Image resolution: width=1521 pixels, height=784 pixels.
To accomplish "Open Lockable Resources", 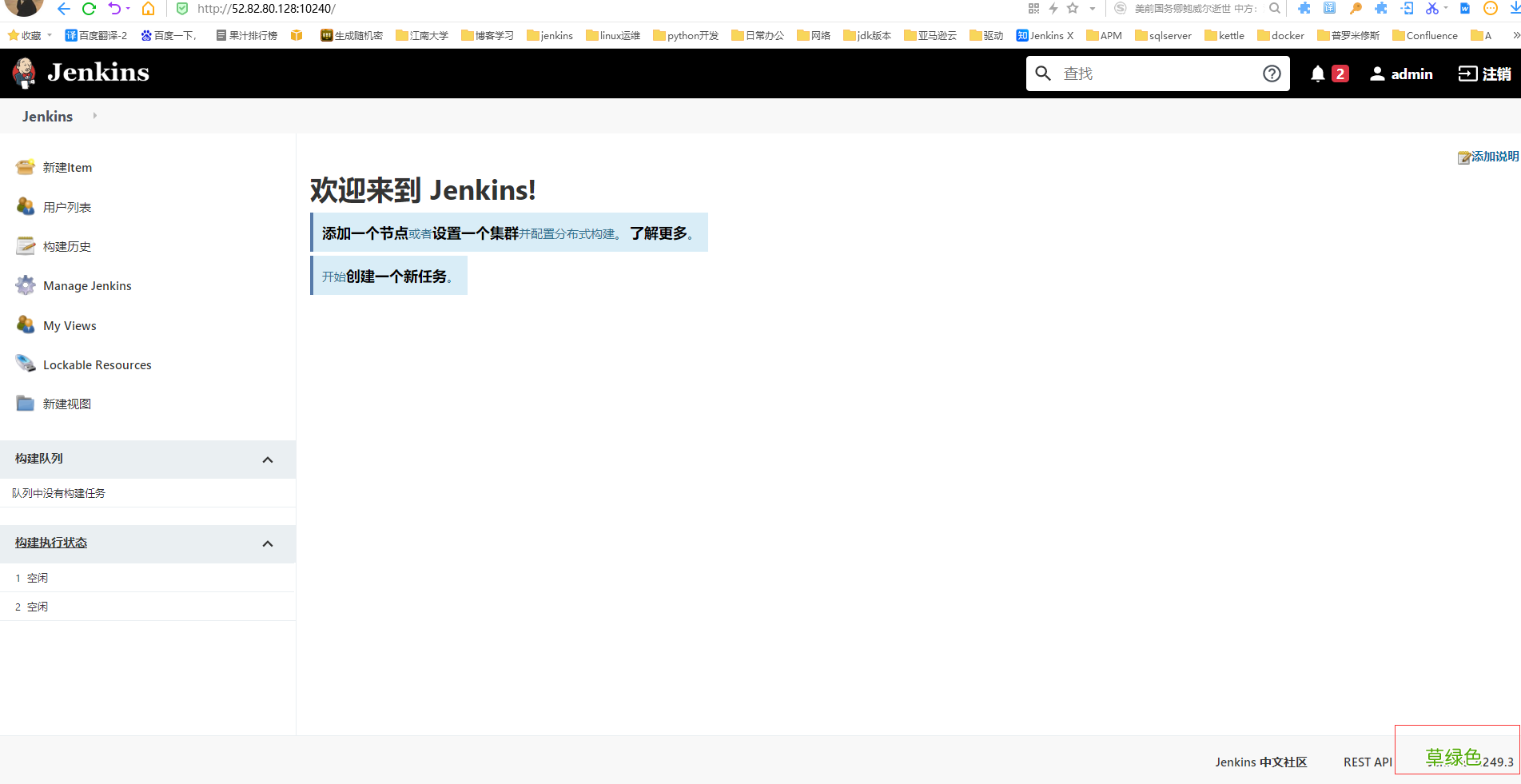I will pyautogui.click(x=97, y=364).
